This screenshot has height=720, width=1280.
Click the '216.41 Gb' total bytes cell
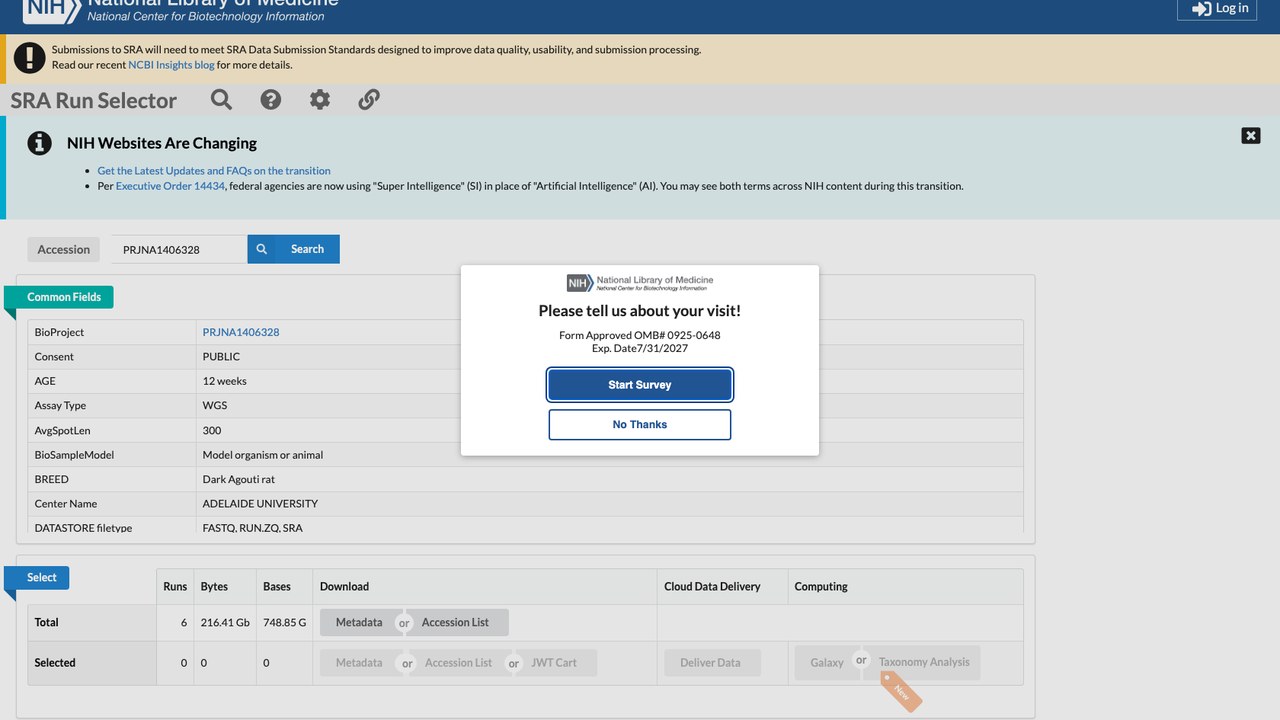point(225,622)
